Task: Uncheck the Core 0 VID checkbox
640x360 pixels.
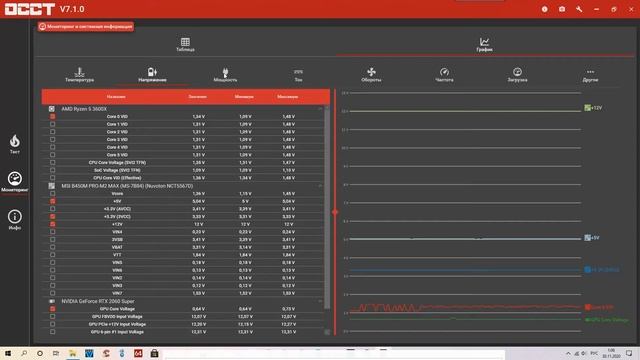Action: (x=52, y=117)
